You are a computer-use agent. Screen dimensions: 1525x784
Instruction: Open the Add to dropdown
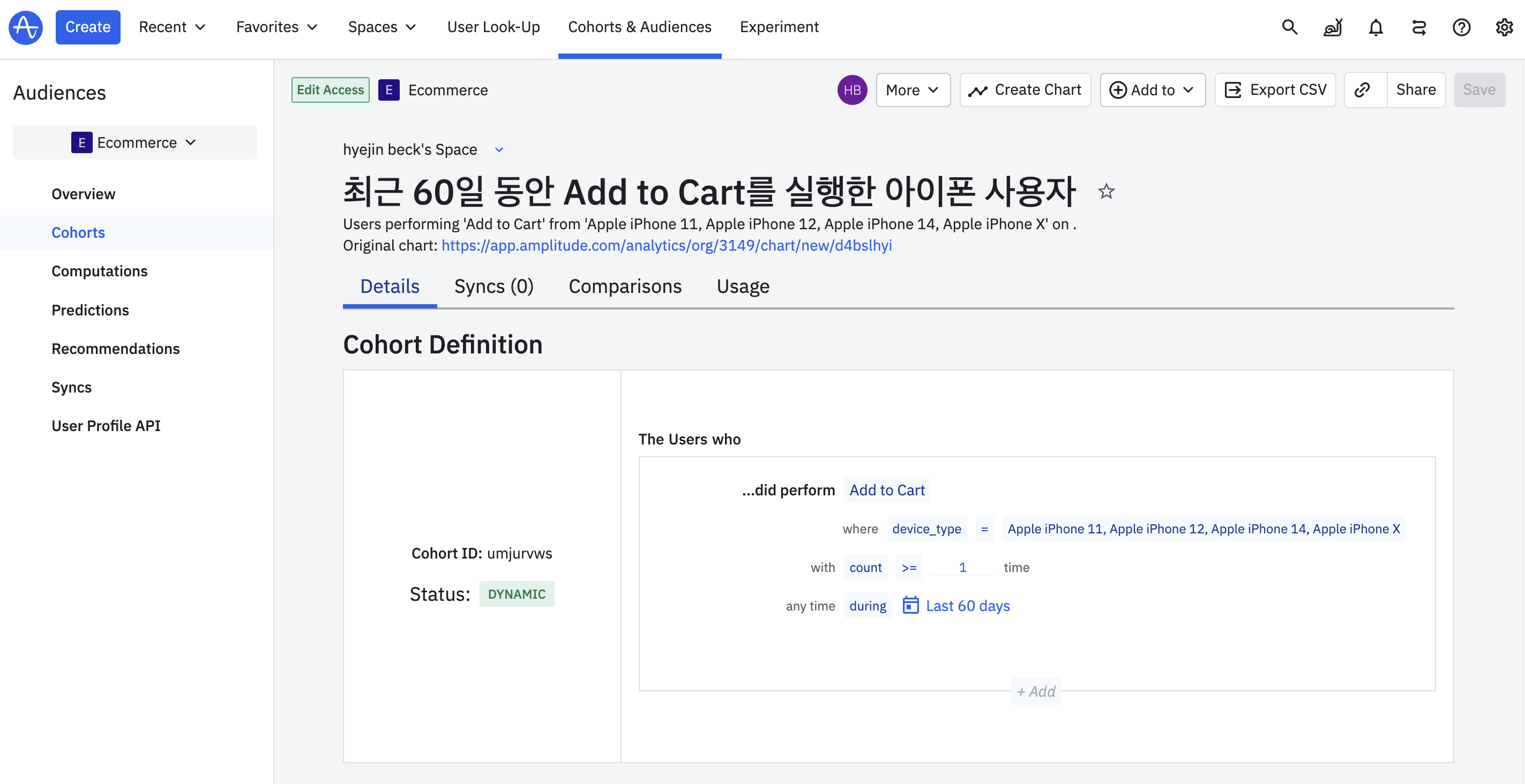coord(1152,90)
